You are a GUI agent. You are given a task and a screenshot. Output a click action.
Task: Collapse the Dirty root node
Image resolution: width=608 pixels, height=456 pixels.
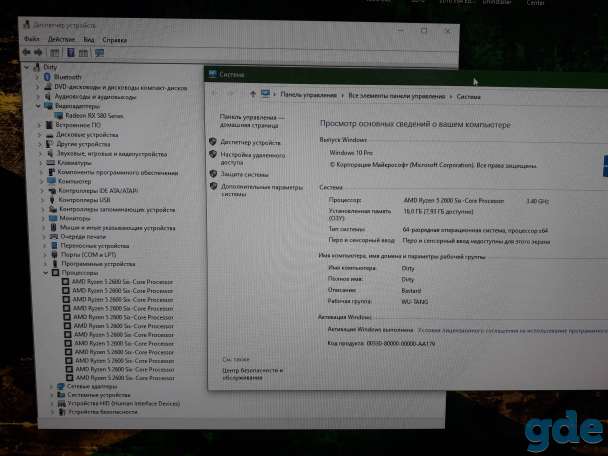tap(26, 67)
